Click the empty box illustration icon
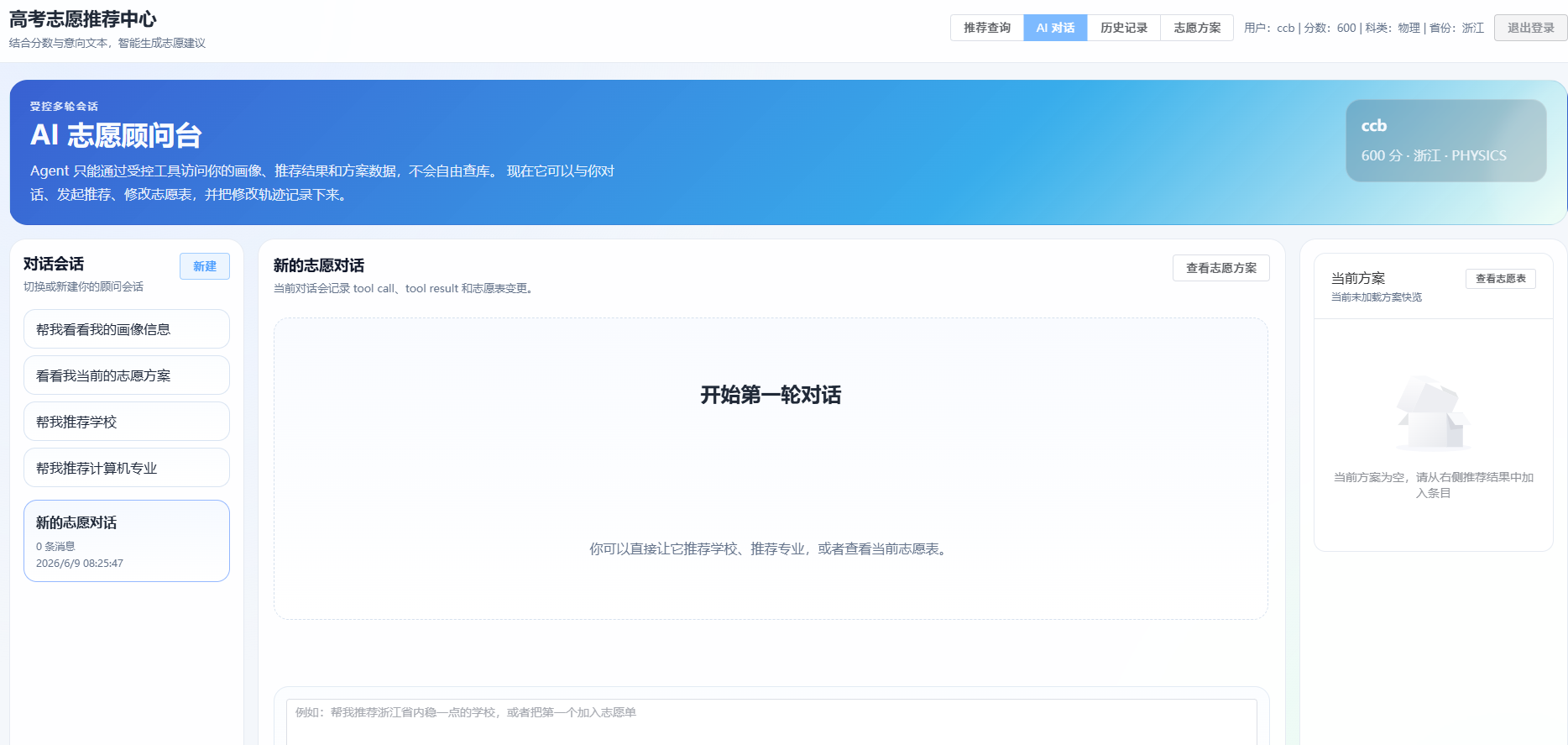Screen dimensions: 1568x745 click(1433, 414)
